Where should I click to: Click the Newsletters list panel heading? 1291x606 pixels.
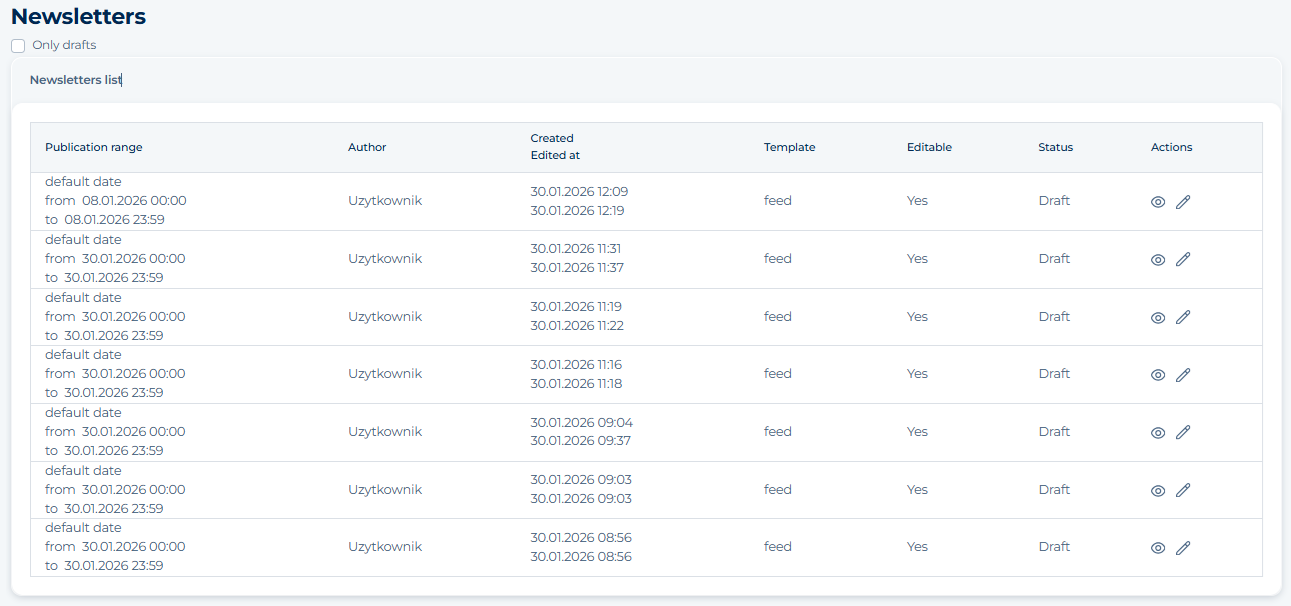click(75, 80)
